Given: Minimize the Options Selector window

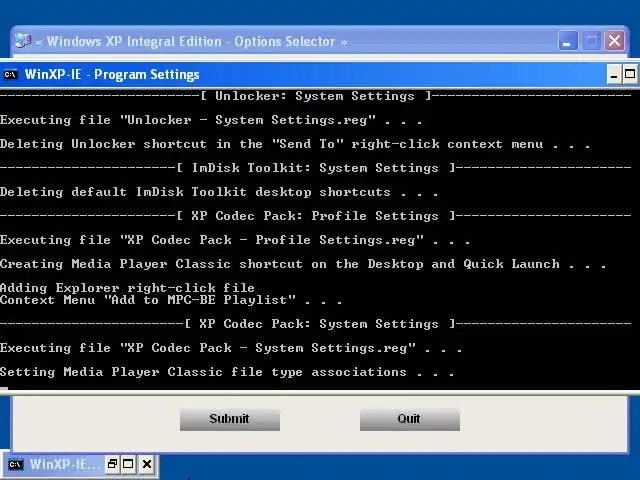Looking at the screenshot, I should click(568, 41).
